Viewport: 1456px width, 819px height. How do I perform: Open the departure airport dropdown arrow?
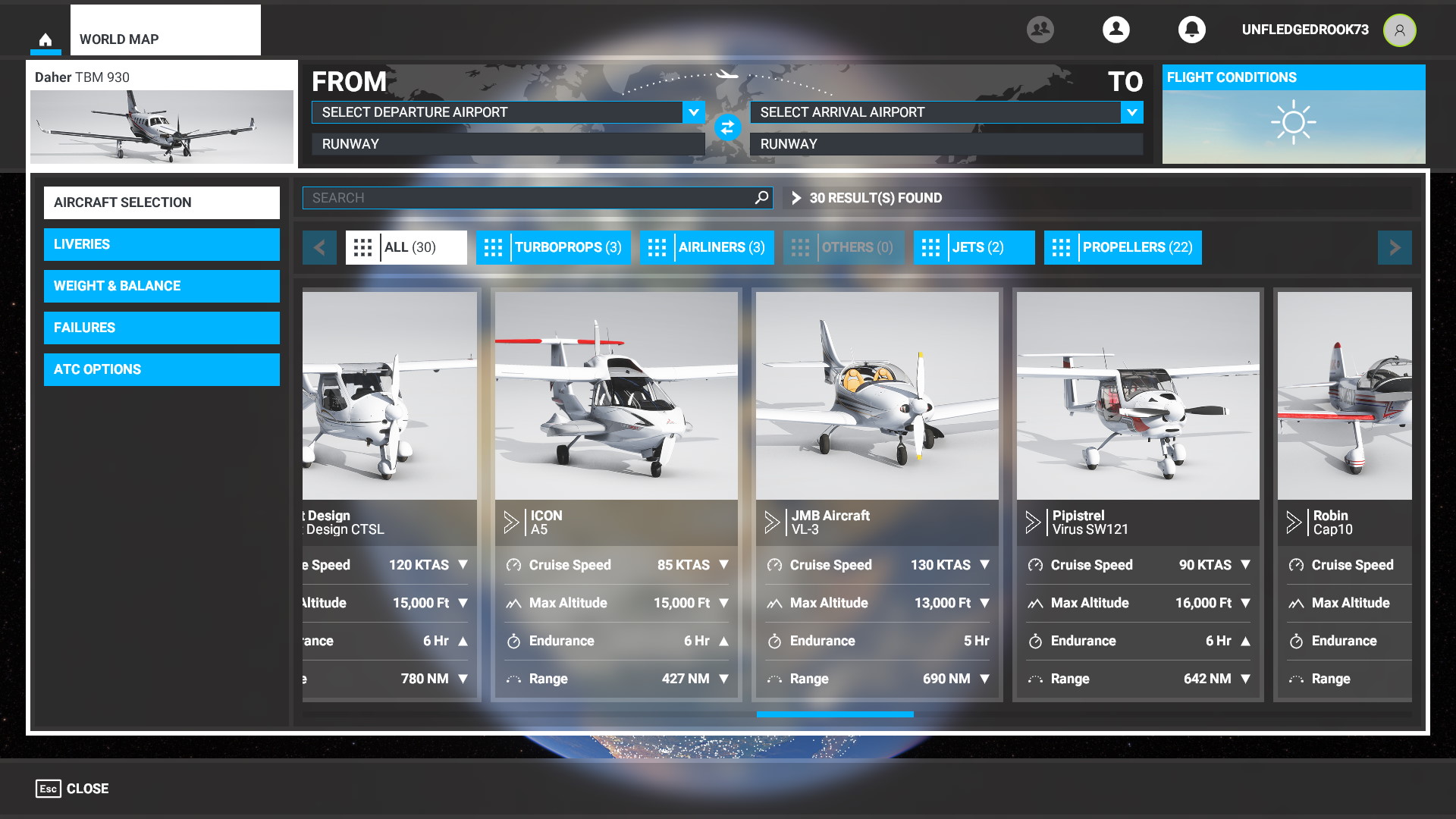click(693, 112)
